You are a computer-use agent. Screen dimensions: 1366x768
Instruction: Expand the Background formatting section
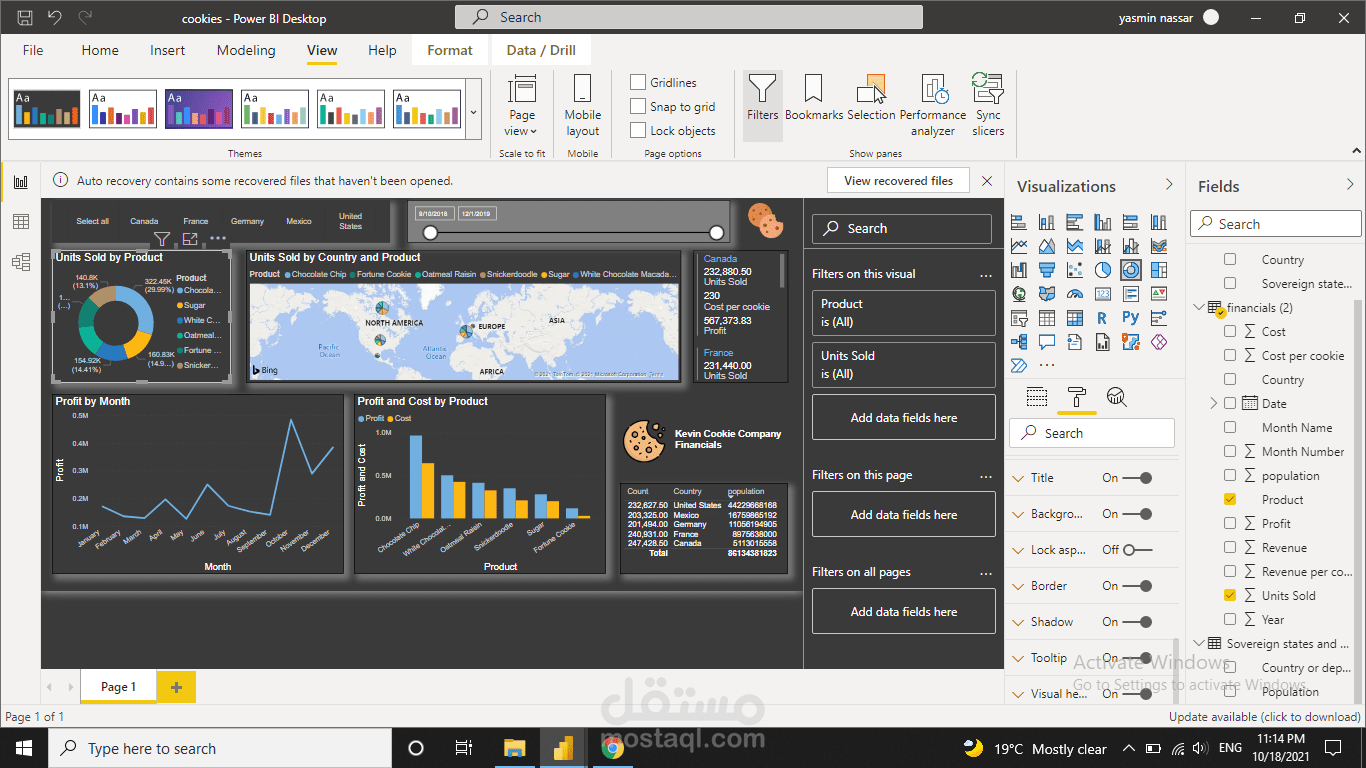click(x=1019, y=514)
